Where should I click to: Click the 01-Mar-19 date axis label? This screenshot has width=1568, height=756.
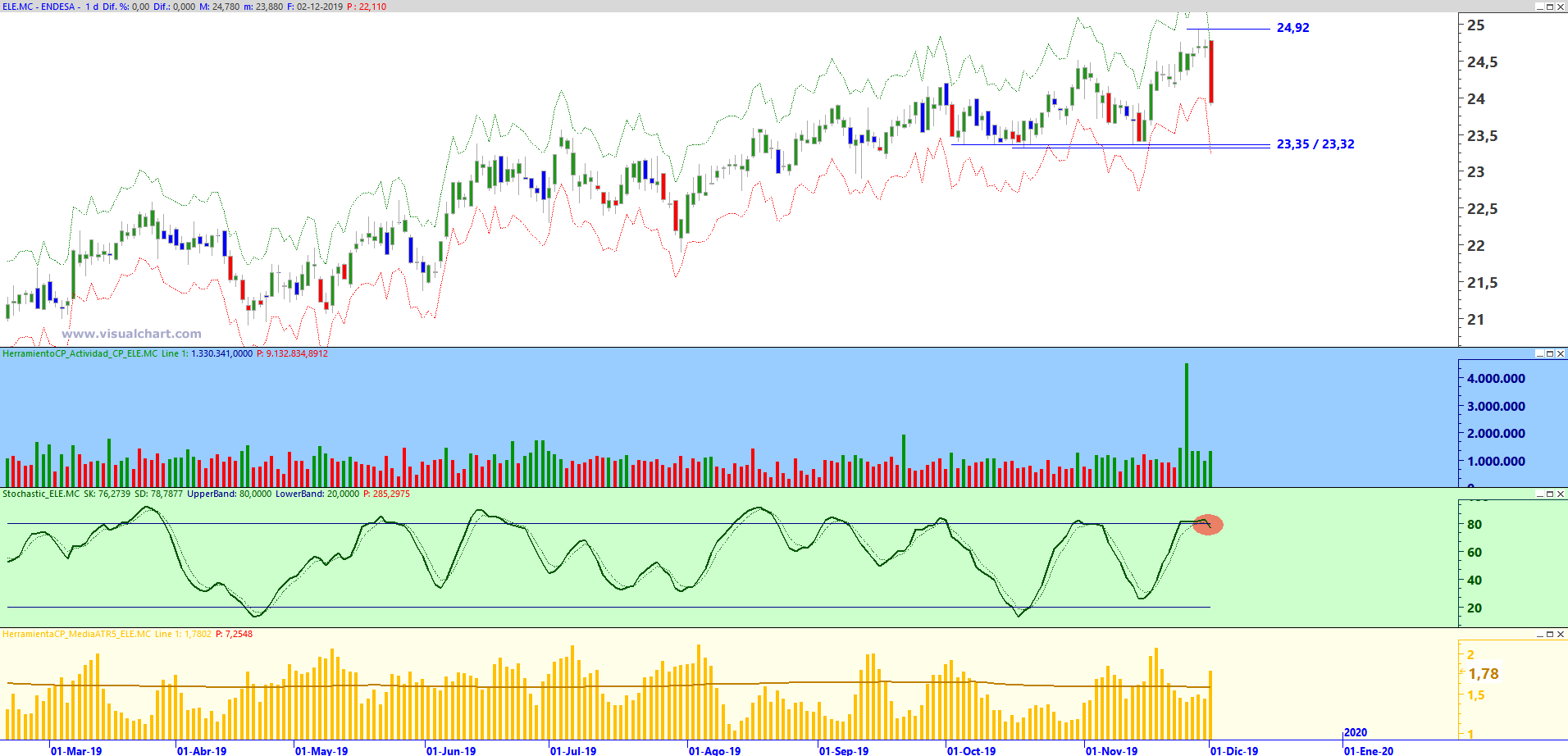tap(76, 750)
